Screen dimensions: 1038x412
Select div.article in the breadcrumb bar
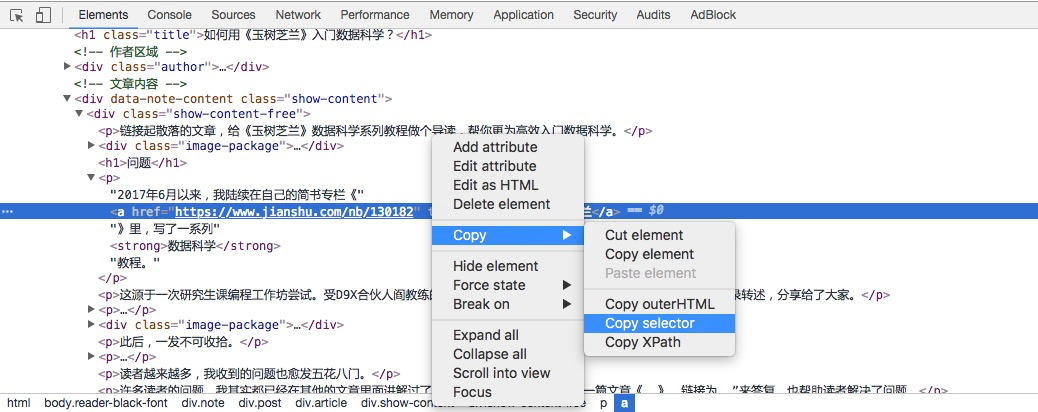point(321,403)
